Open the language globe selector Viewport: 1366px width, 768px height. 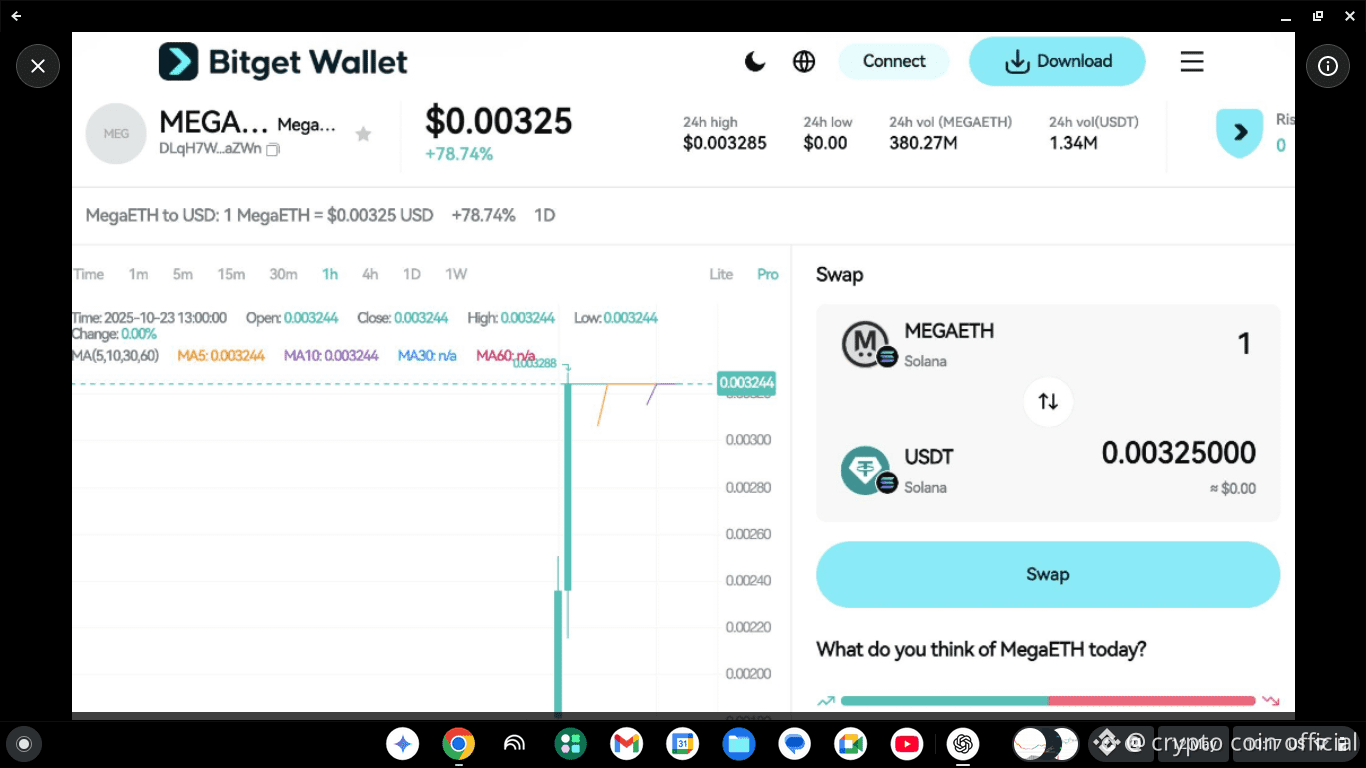(x=804, y=62)
